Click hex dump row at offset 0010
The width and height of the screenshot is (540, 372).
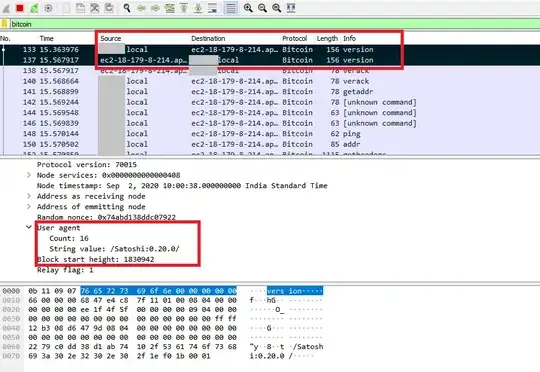[163, 300]
